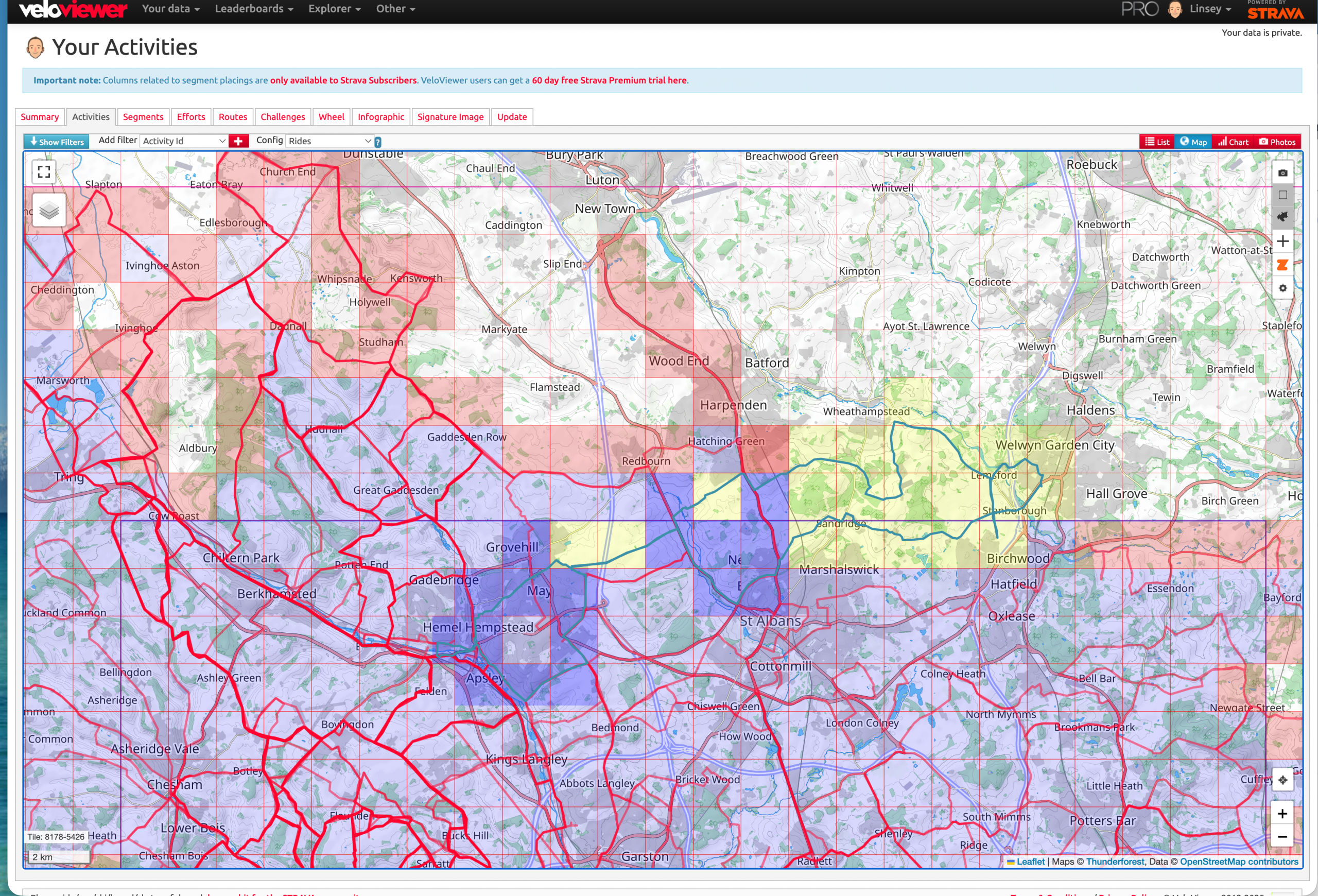Enter fullscreen map view
The image size is (1318, 896).
pos(44,171)
